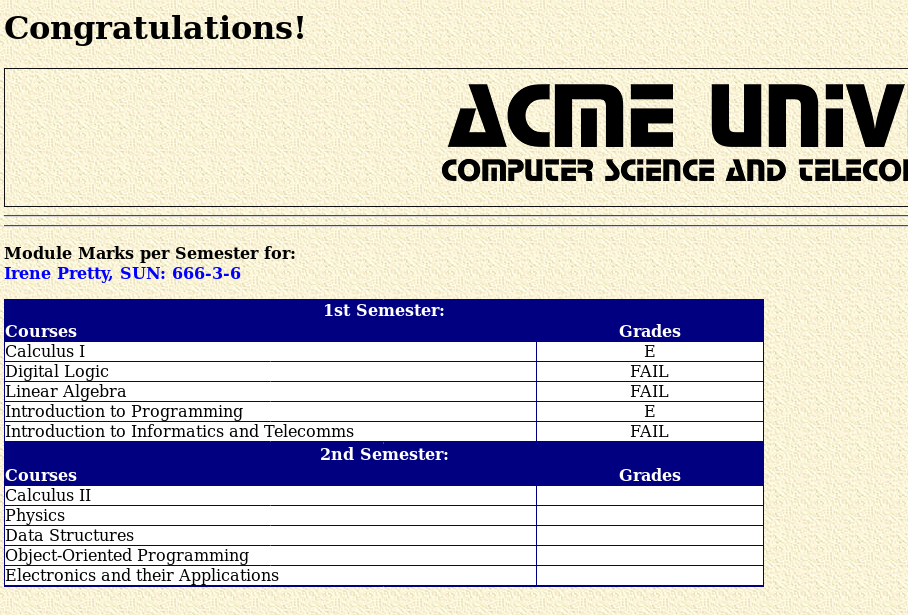This screenshot has width=908, height=615.
Task: Click the Grades header under 1st Semester
Action: [649, 332]
